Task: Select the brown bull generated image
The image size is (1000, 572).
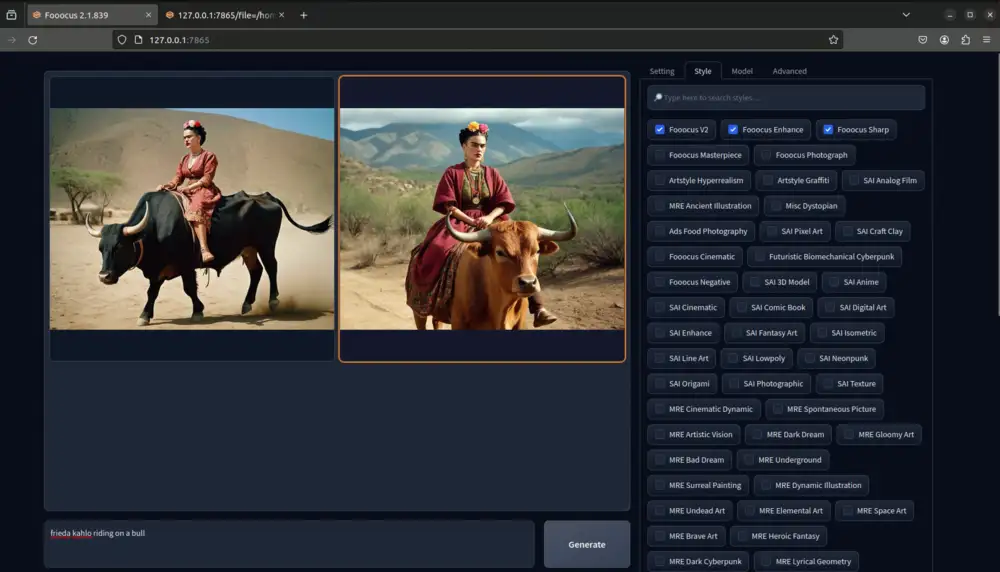Action: point(482,219)
